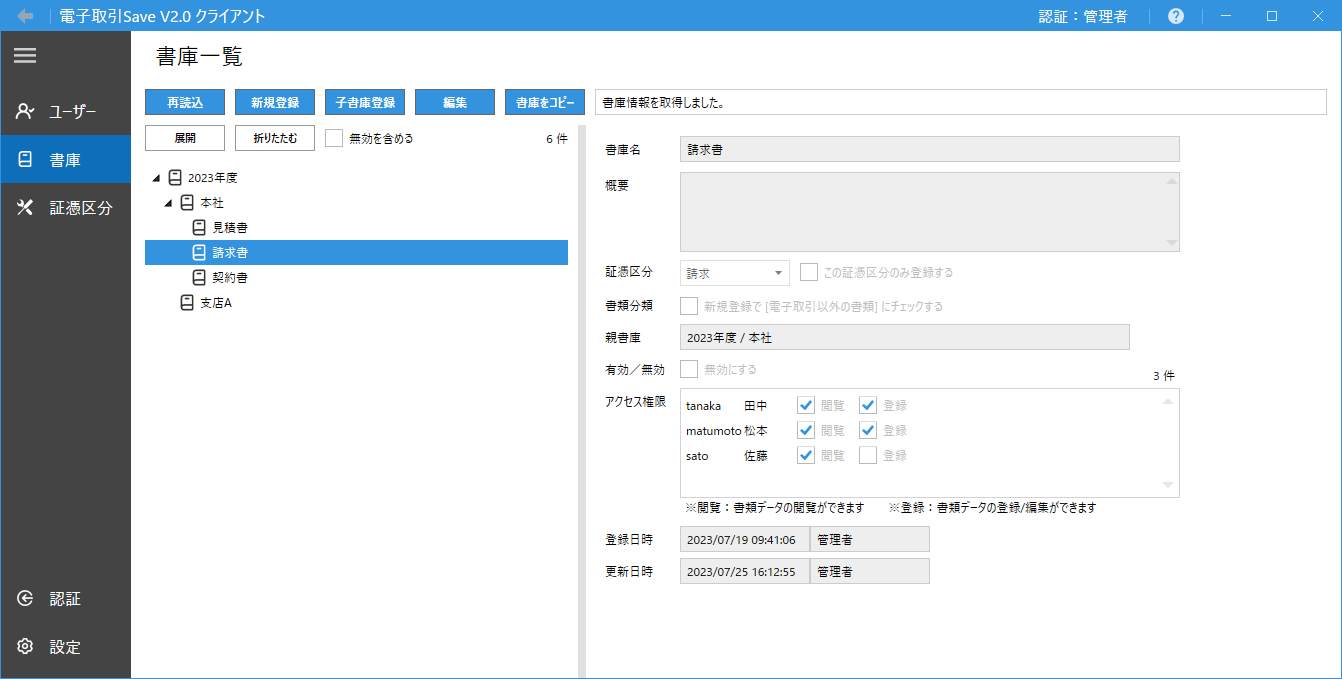
Task: Click the help question mark icon
Action: click(1176, 16)
